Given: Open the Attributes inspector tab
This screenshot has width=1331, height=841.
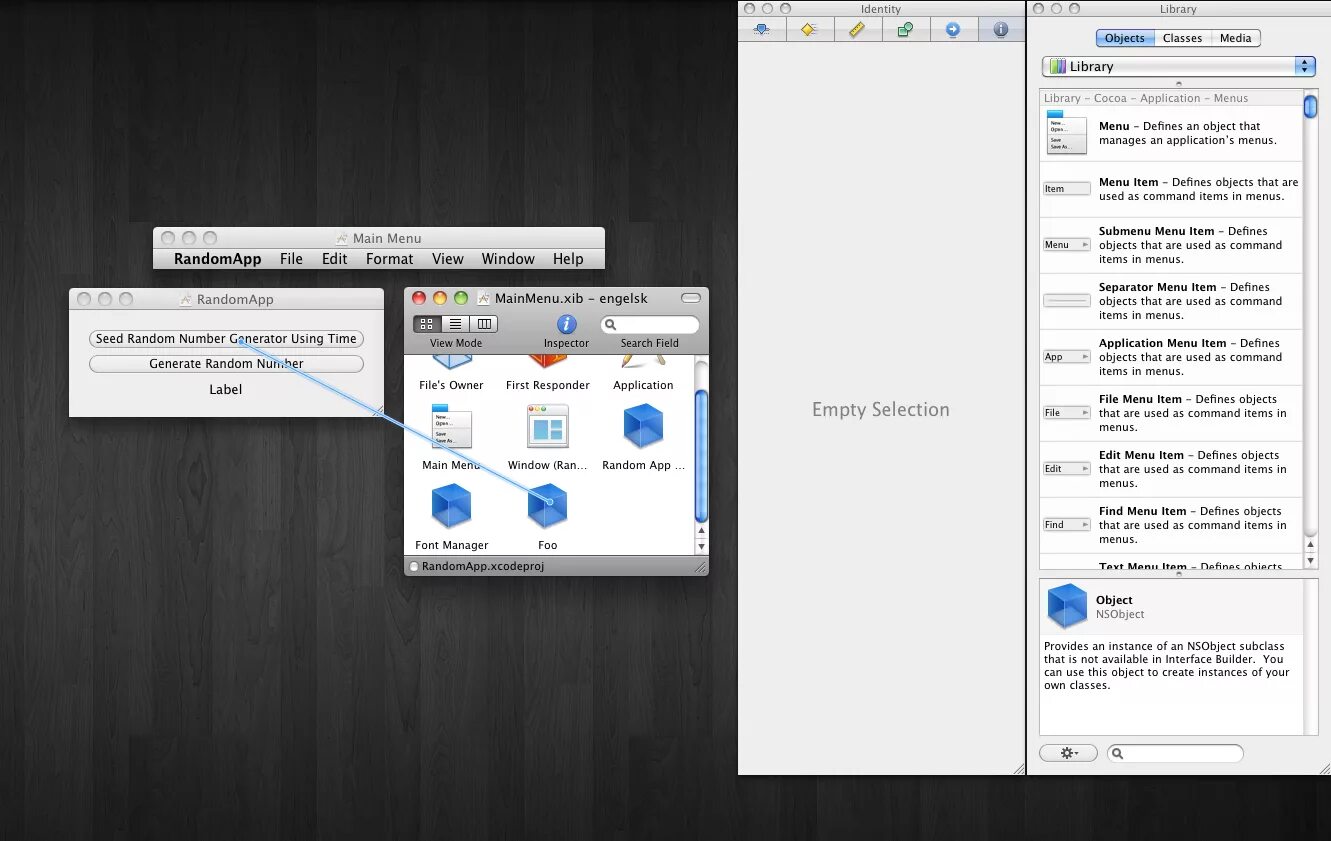Looking at the screenshot, I should (x=762, y=30).
